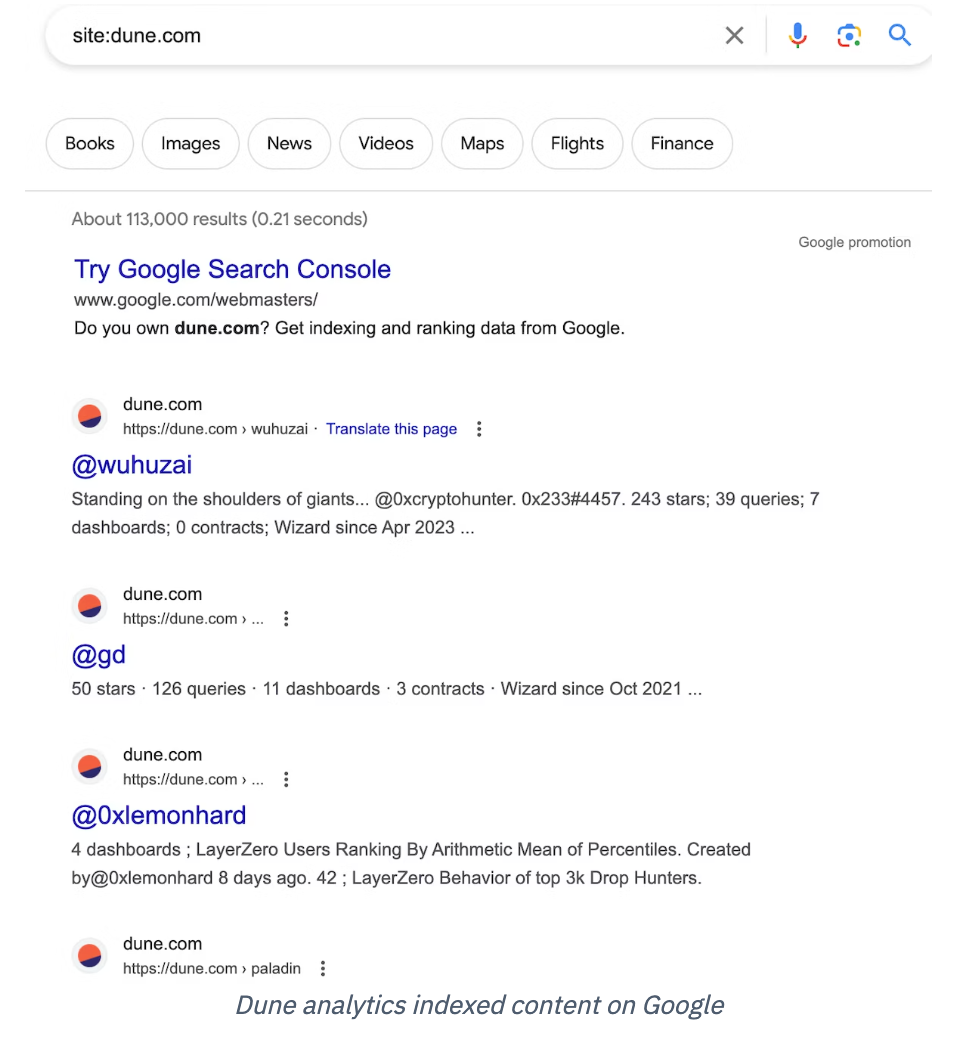
Task: Open three-dot menu for wuhuzai result
Action: coord(479,429)
